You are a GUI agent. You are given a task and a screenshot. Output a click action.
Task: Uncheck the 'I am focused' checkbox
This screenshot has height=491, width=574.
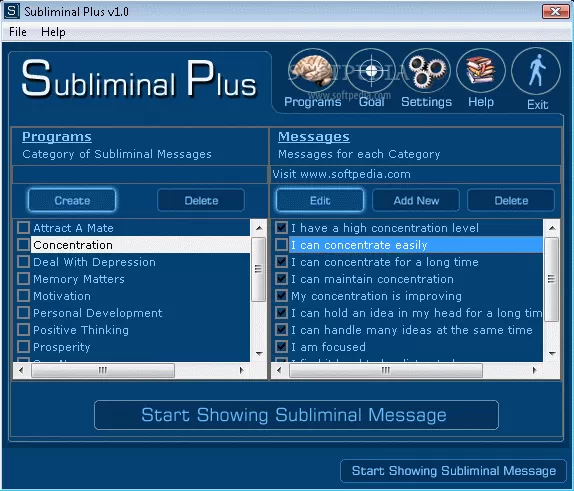coord(281,347)
